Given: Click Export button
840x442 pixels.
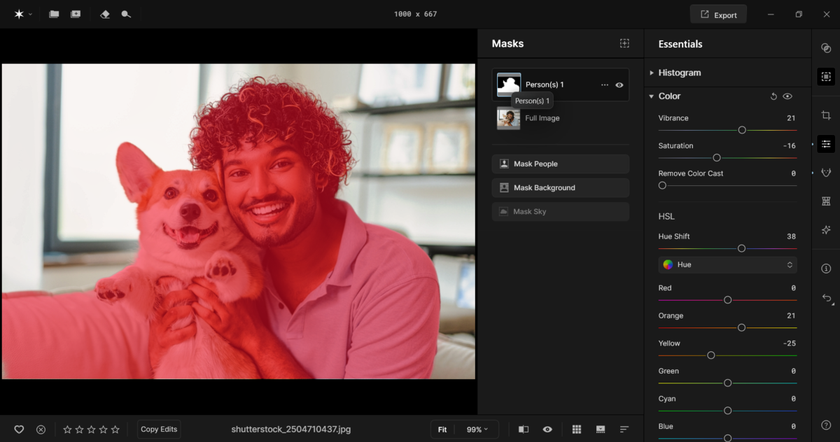Looking at the screenshot, I should (718, 14).
